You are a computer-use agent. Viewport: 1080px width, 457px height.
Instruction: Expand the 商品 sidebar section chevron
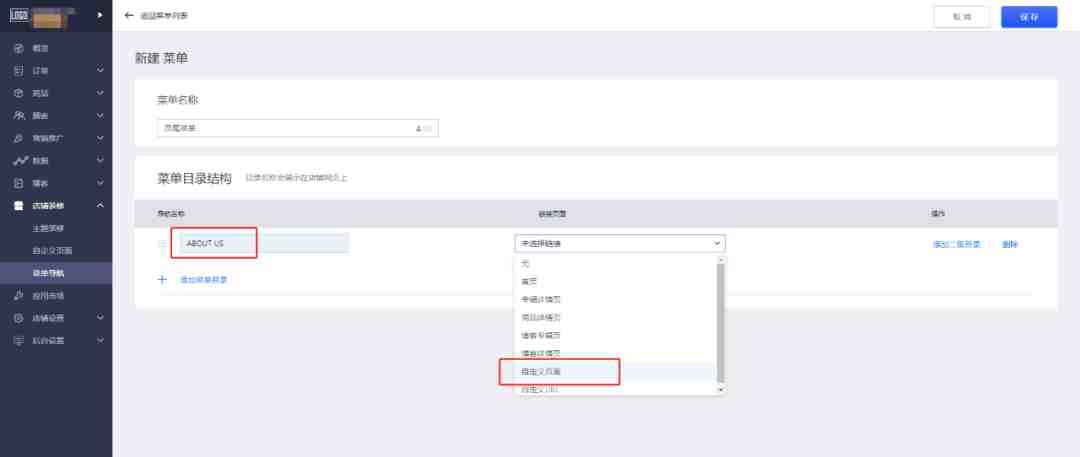coord(100,93)
